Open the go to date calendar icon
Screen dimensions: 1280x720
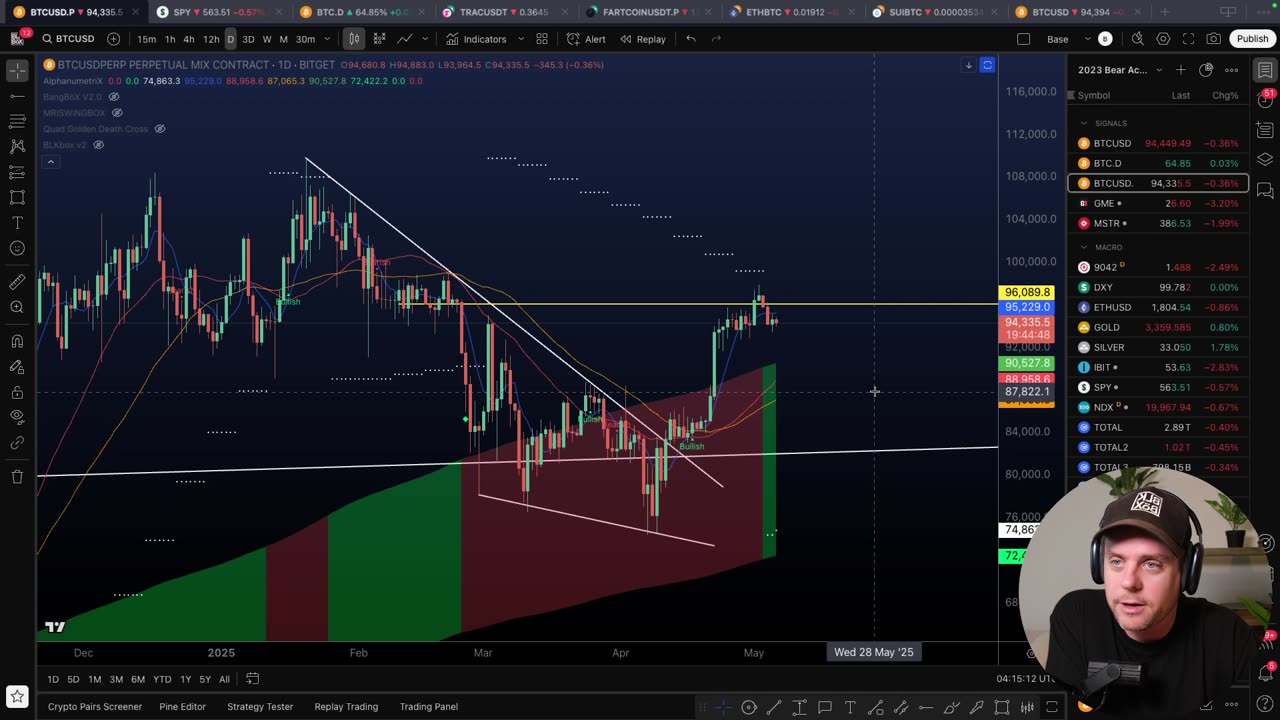[x=253, y=679]
